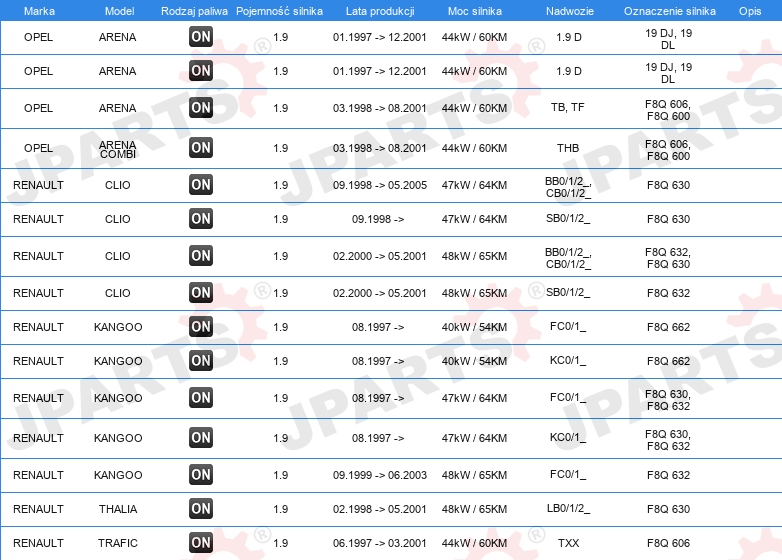Click 48kW / 65KM in the Thalia row
Viewport: 782px width, 560px height.
pyautogui.click(x=474, y=509)
